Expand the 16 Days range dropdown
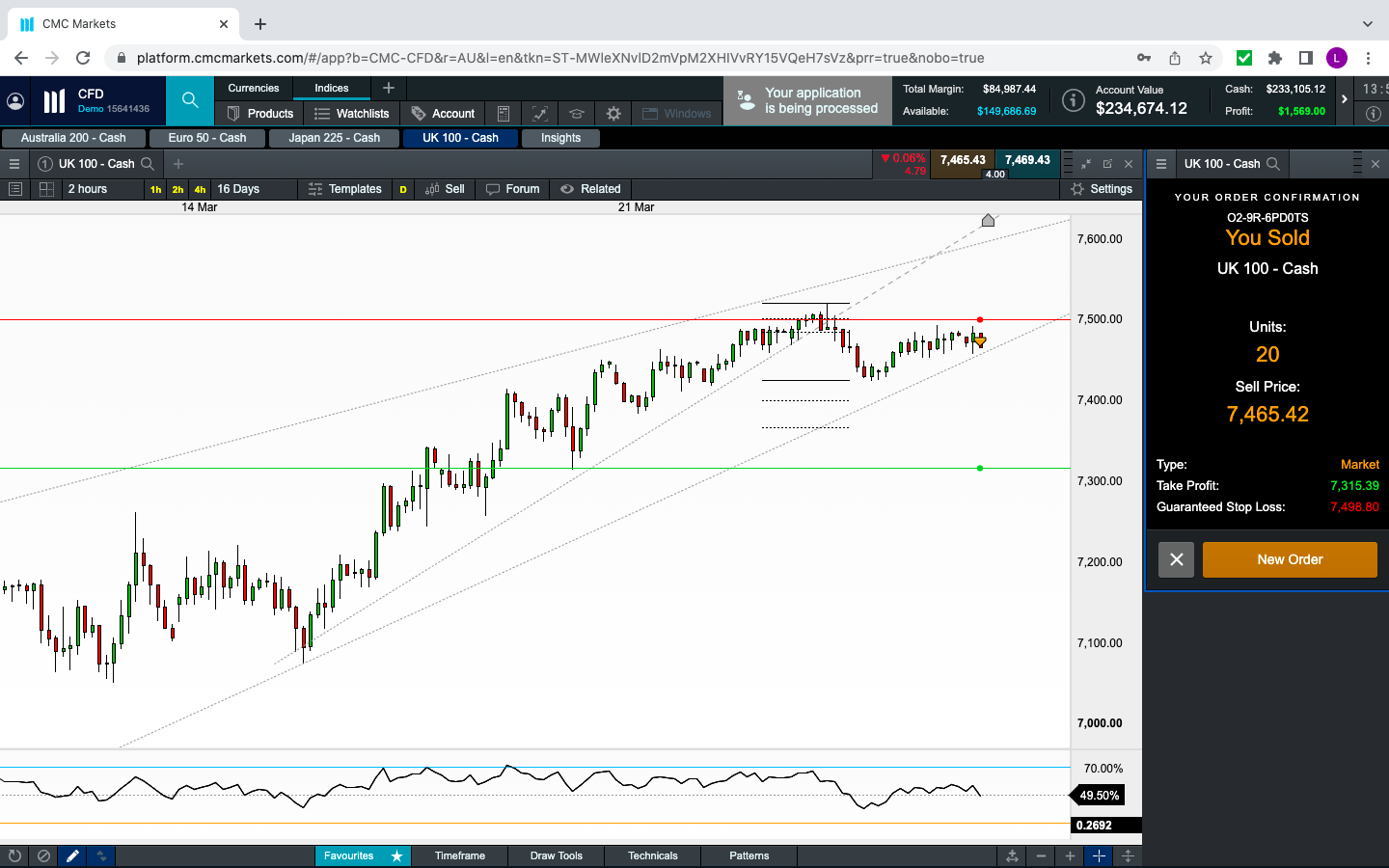The image size is (1389, 868). 253,189
